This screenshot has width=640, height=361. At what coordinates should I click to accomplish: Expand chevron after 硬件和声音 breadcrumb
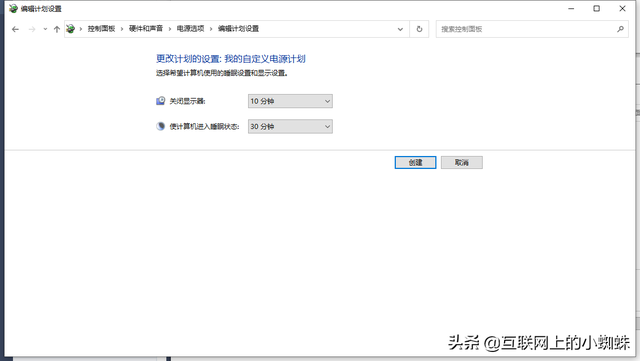(169, 29)
